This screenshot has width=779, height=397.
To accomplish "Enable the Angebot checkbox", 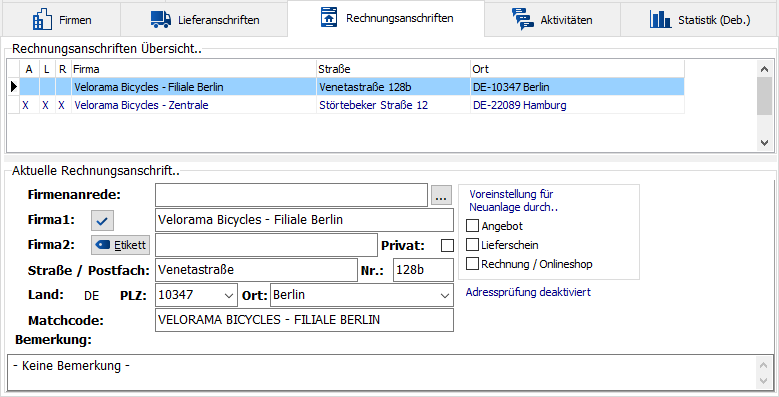I will coord(472,226).
